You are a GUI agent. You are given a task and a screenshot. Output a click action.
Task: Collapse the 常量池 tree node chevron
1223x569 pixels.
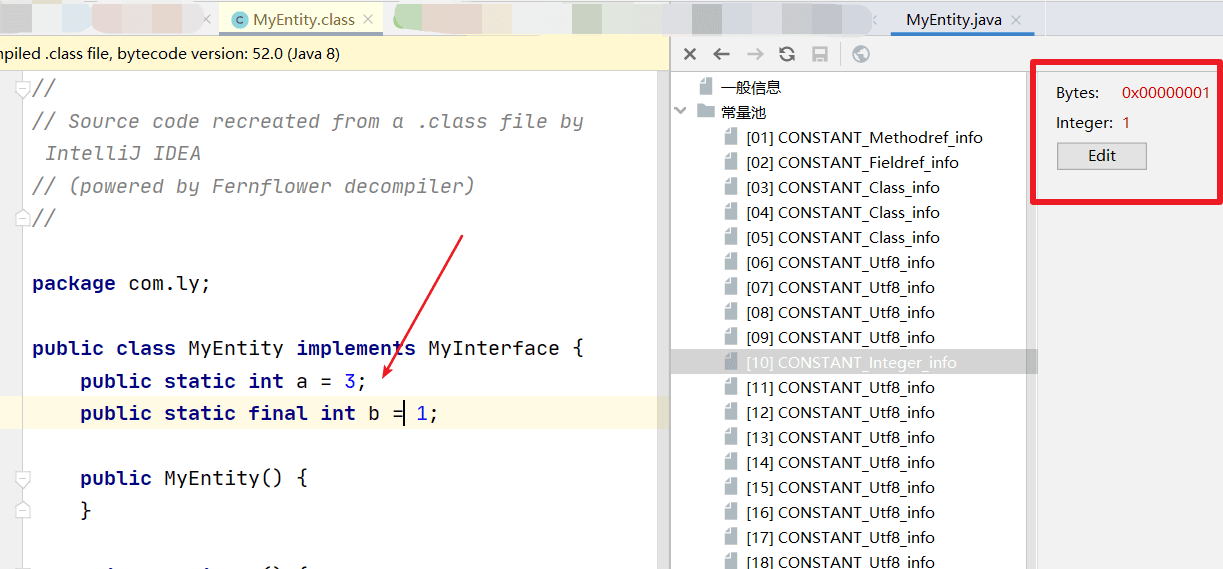click(x=681, y=112)
